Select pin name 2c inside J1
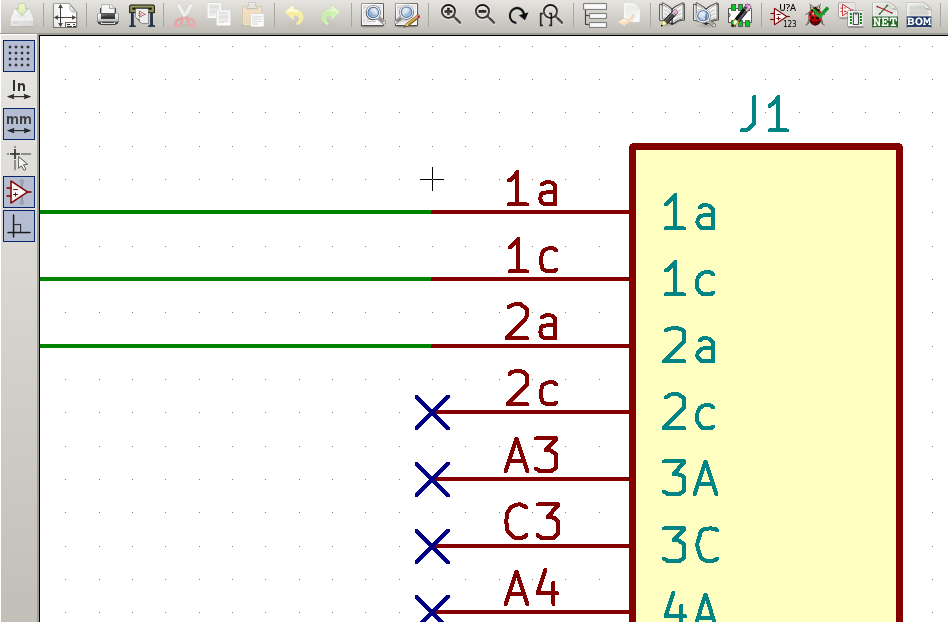 click(x=689, y=412)
